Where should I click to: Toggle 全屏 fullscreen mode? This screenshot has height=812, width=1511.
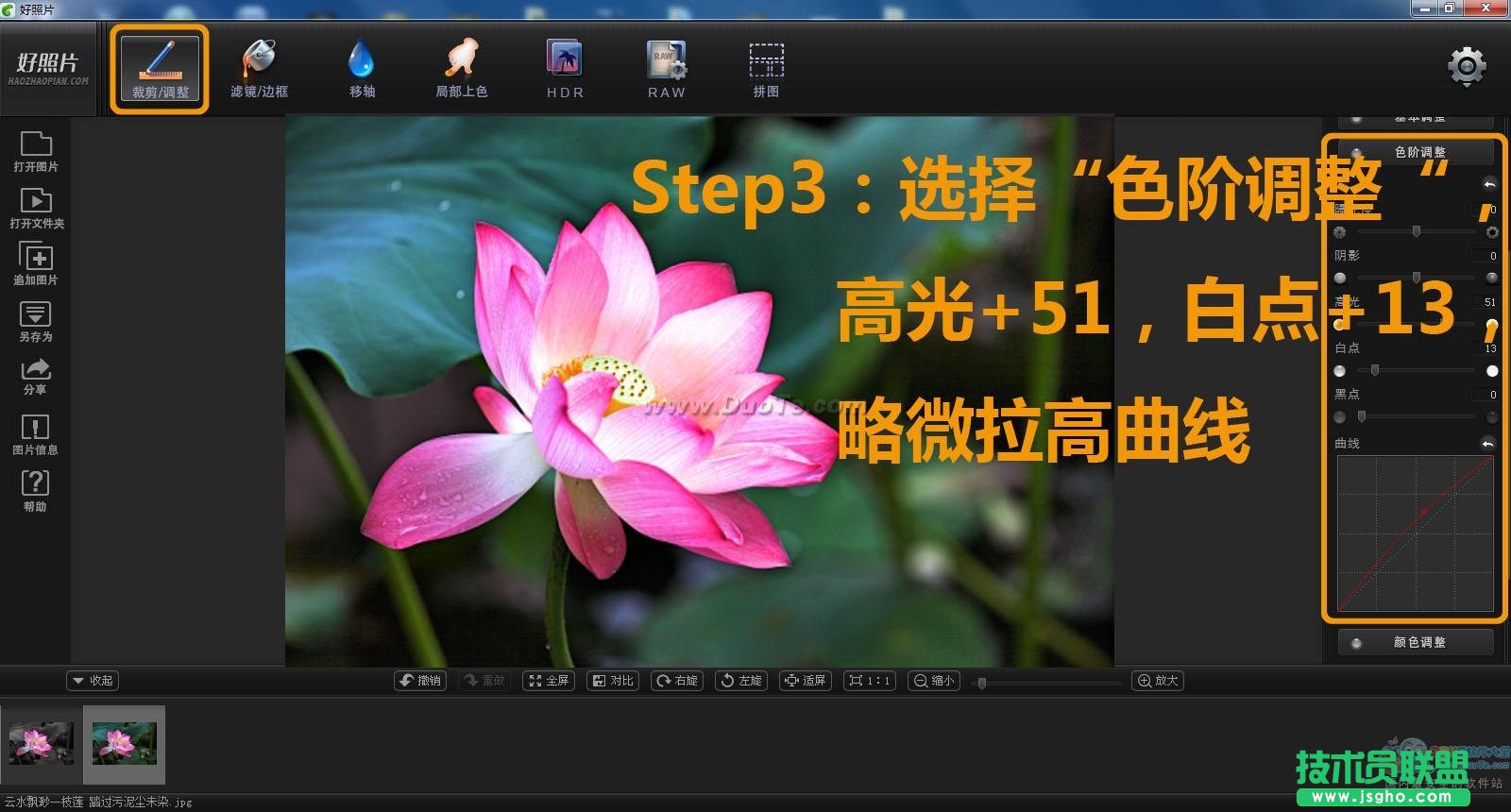pyautogui.click(x=549, y=681)
